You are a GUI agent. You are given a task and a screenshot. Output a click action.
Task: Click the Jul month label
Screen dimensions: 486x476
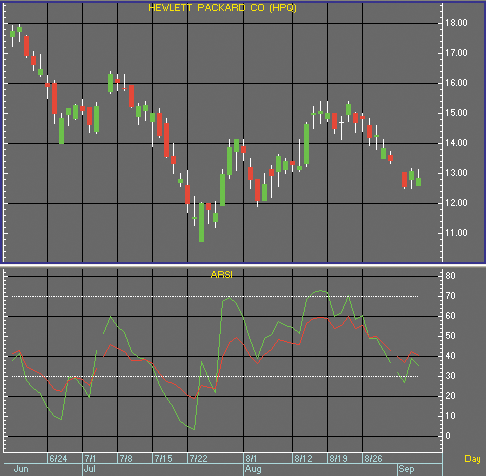point(90,469)
